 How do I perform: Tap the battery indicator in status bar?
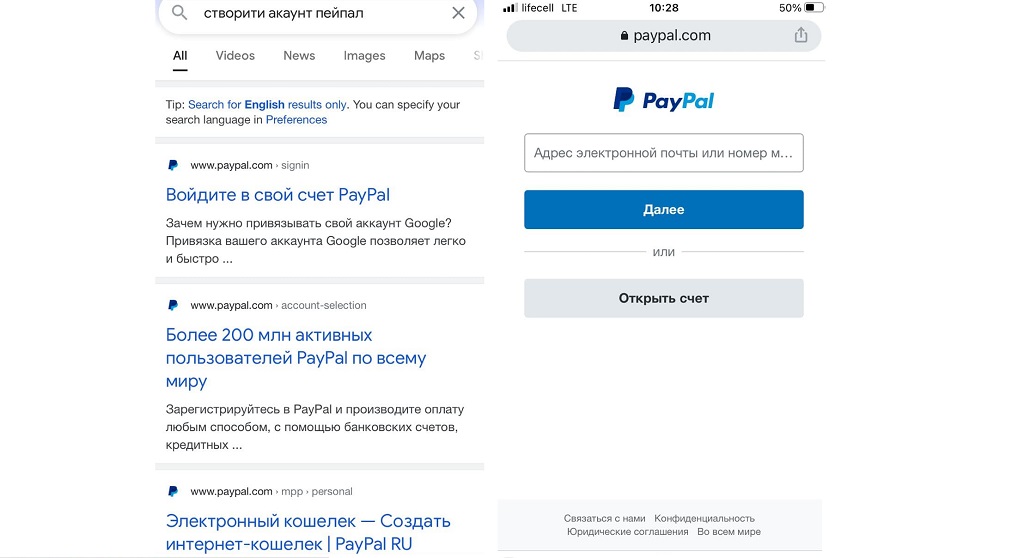pos(814,8)
